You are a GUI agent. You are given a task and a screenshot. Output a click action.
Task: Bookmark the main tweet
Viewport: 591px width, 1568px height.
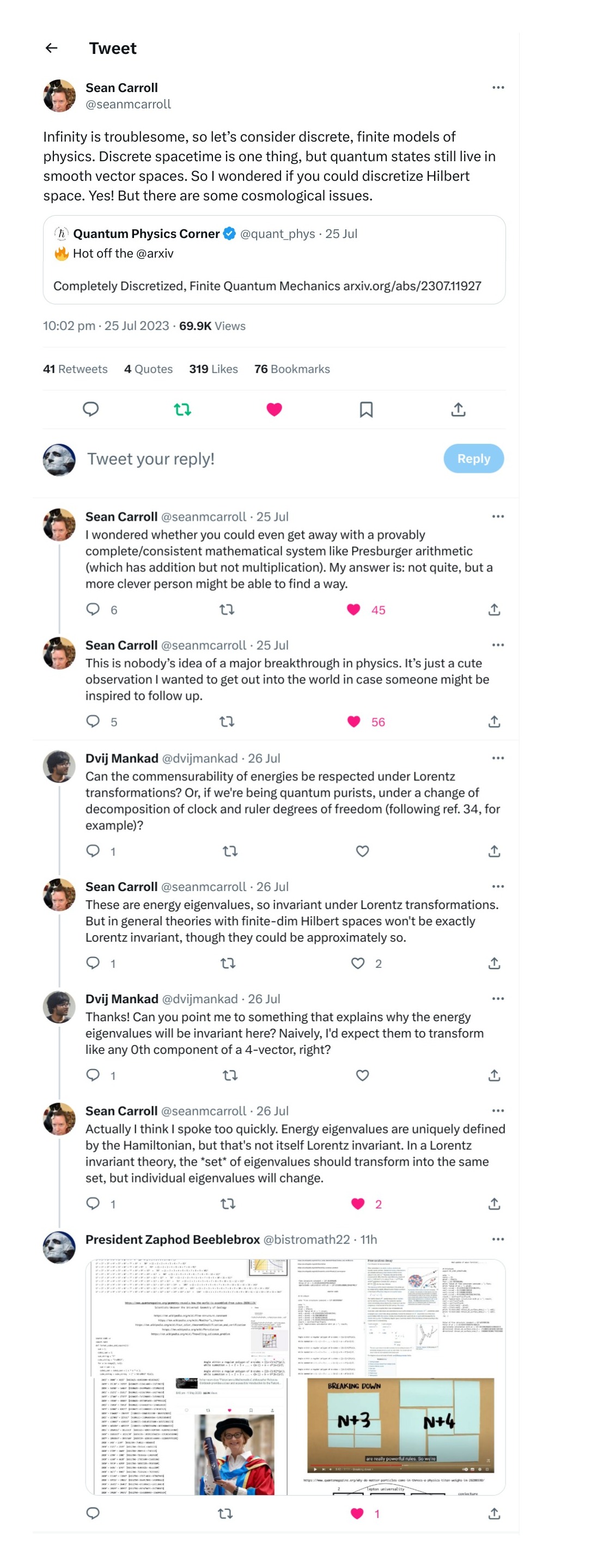366,409
